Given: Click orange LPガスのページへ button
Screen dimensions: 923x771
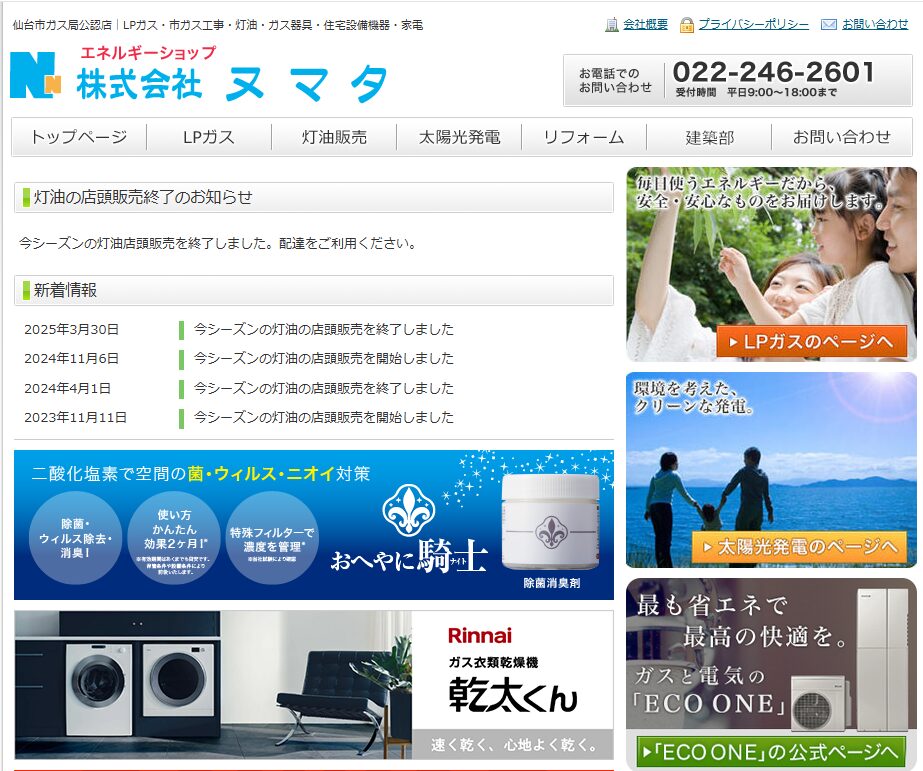Looking at the screenshot, I should [811, 342].
